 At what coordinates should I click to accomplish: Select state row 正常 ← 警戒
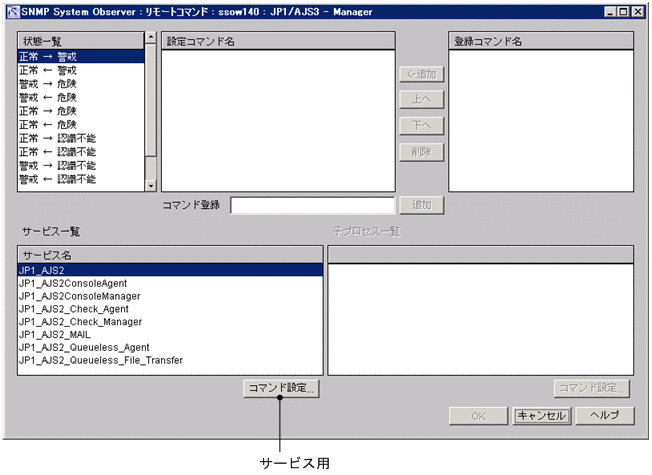[81, 70]
